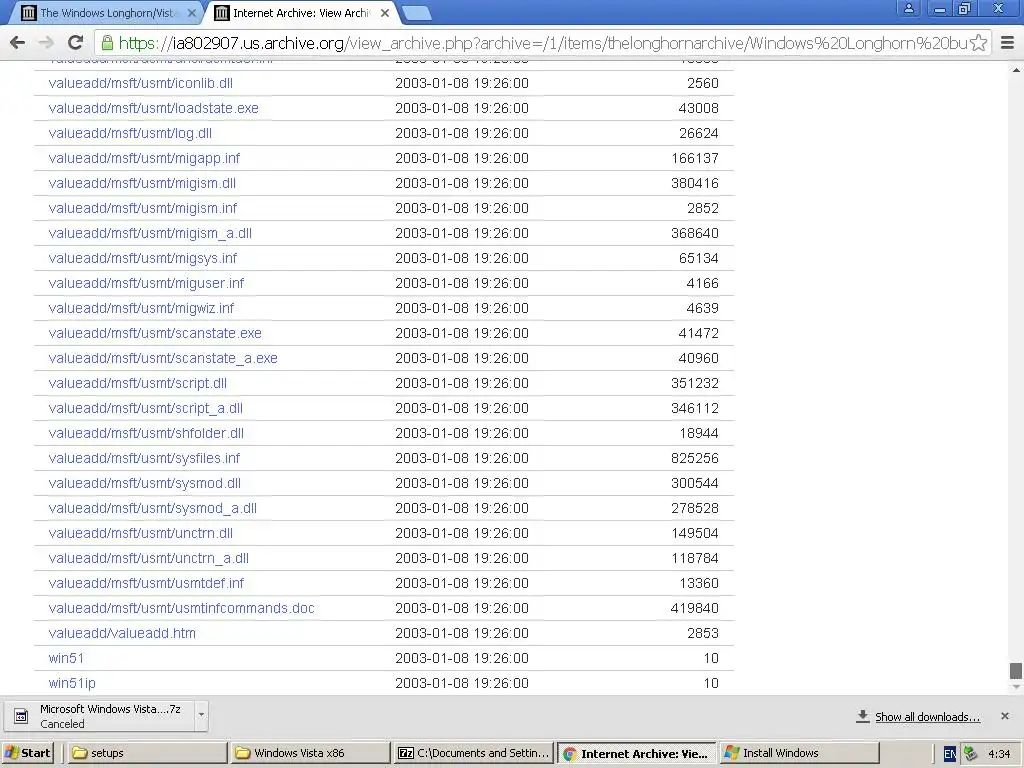Image resolution: width=1024 pixels, height=768 pixels.
Task: Open a new browser tab
Action: (x=415, y=13)
